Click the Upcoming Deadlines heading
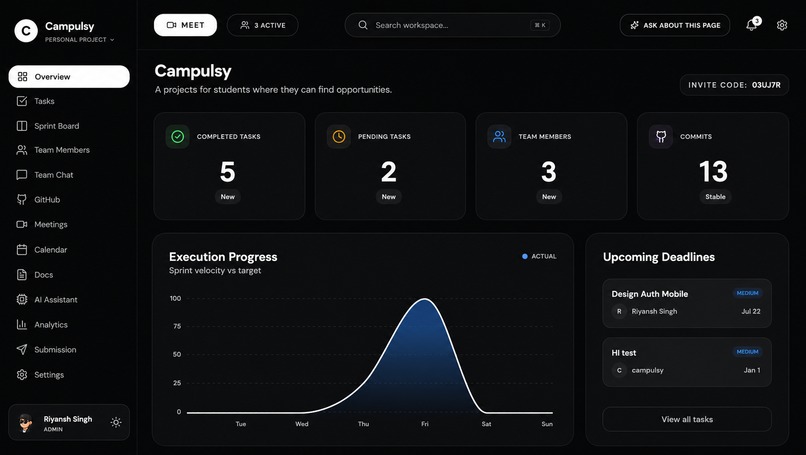Image resolution: width=806 pixels, height=455 pixels. click(659, 257)
